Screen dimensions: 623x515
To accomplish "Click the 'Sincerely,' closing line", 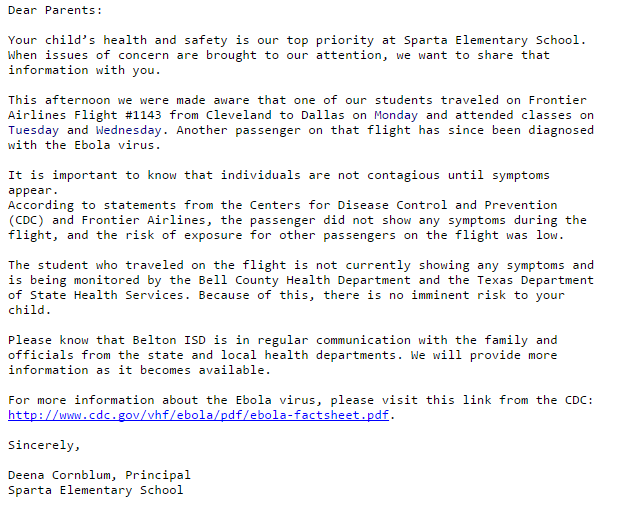I will (44, 445).
